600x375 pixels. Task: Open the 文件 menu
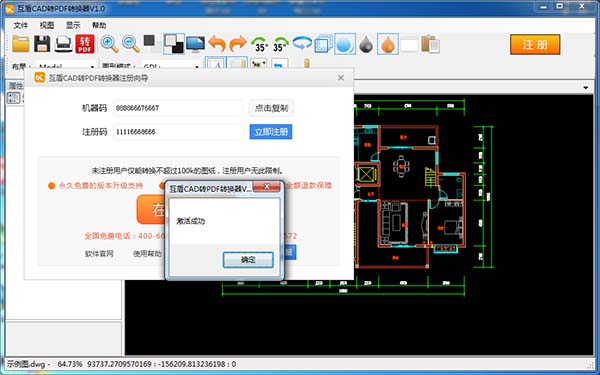click(20, 25)
